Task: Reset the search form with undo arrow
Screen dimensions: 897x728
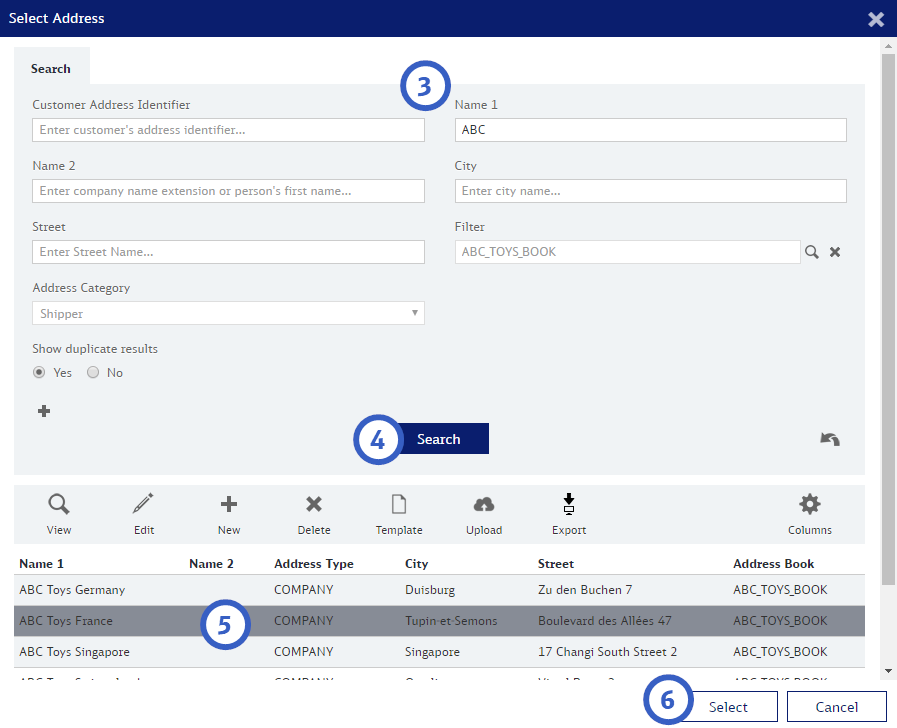Action: (830, 439)
